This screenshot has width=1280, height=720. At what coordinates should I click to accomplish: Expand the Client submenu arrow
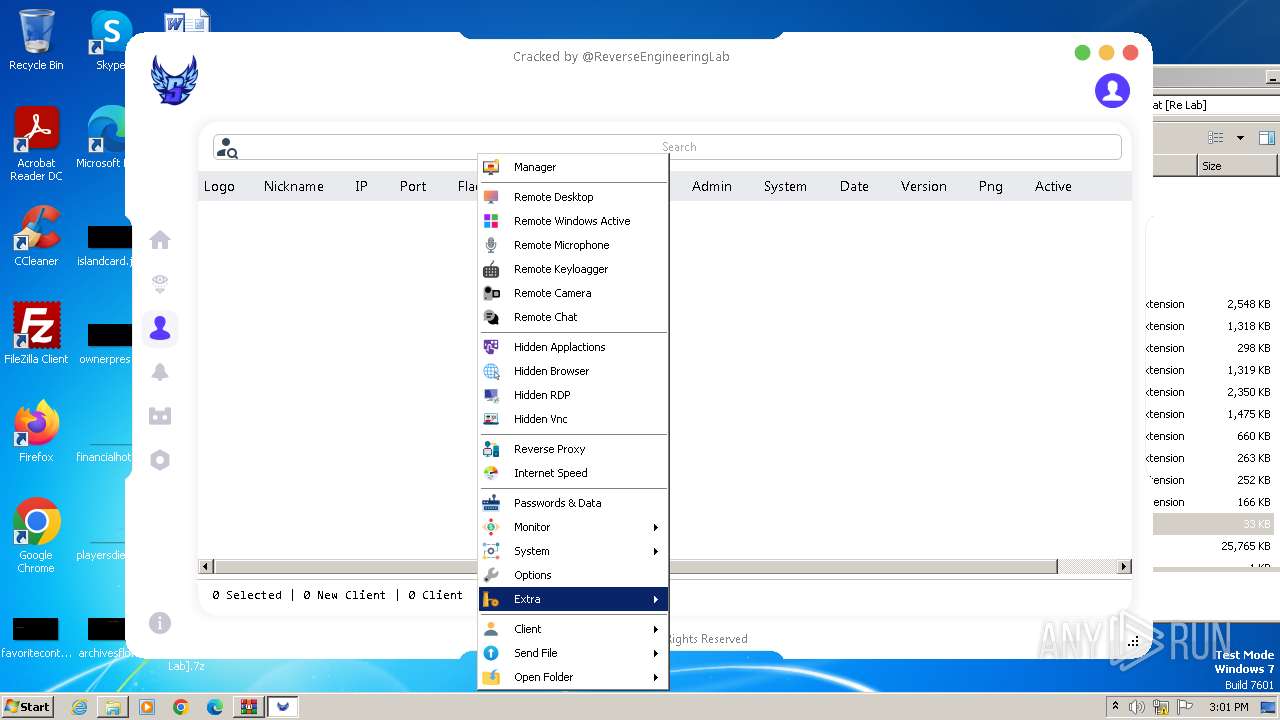pos(656,629)
